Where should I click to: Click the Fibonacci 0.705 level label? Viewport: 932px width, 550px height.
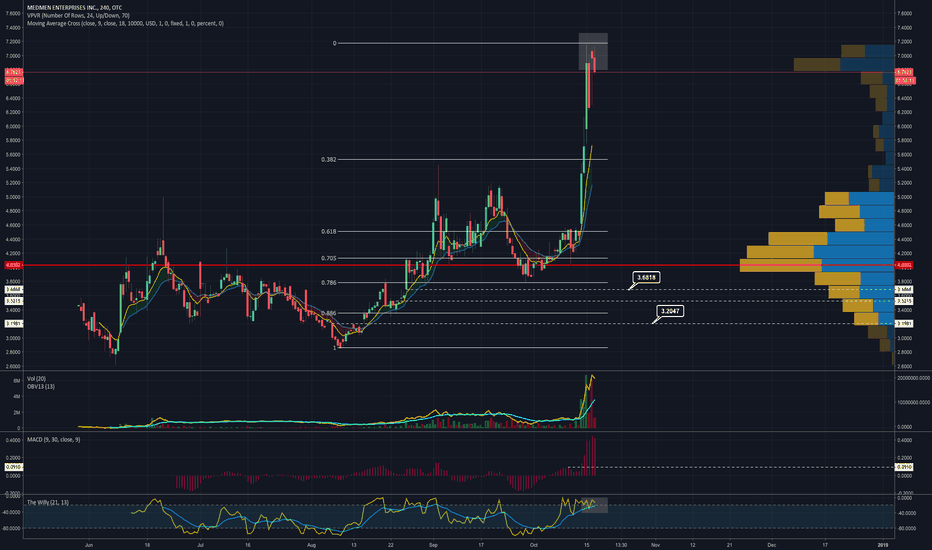[x=329, y=258]
